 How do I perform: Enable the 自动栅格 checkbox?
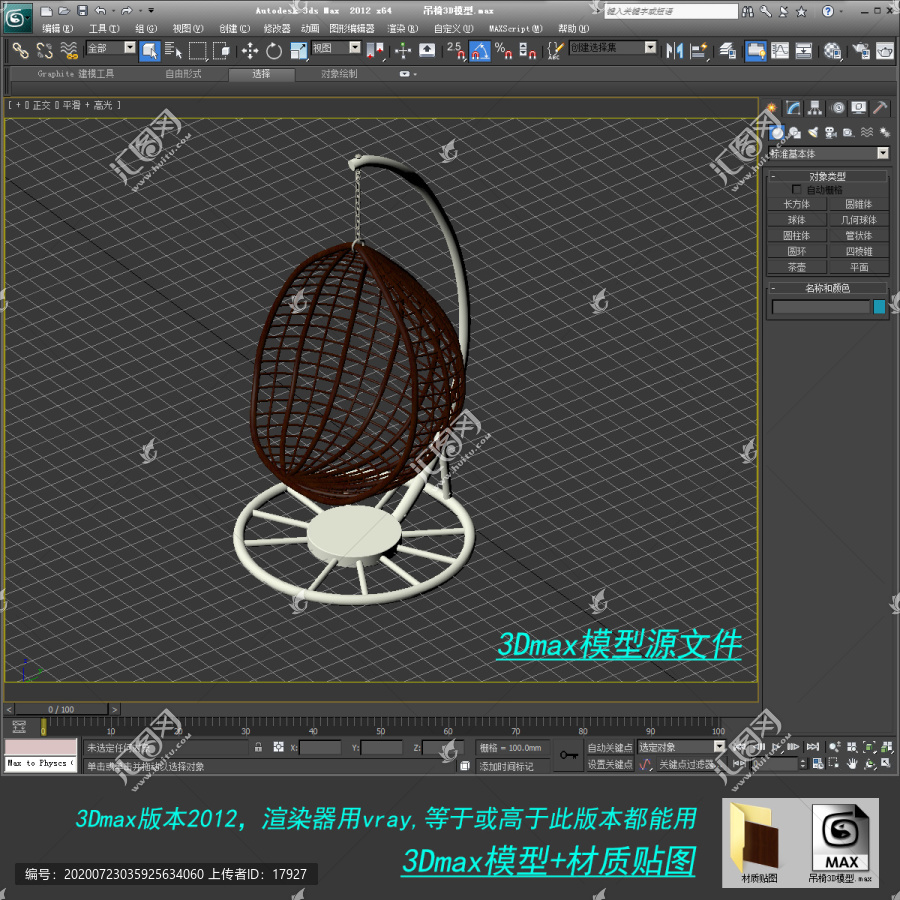[x=796, y=189]
